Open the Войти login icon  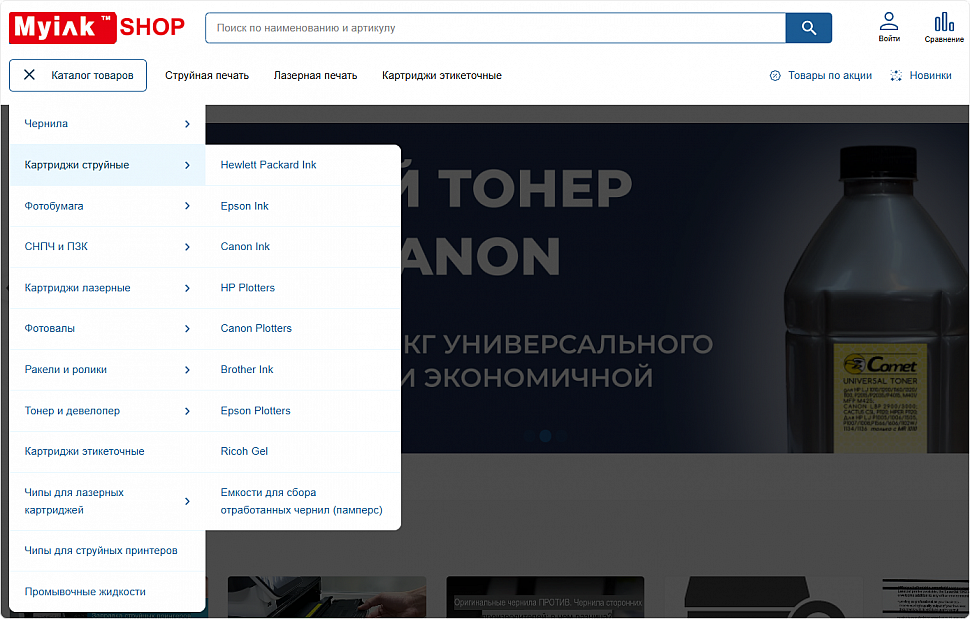[x=889, y=22]
